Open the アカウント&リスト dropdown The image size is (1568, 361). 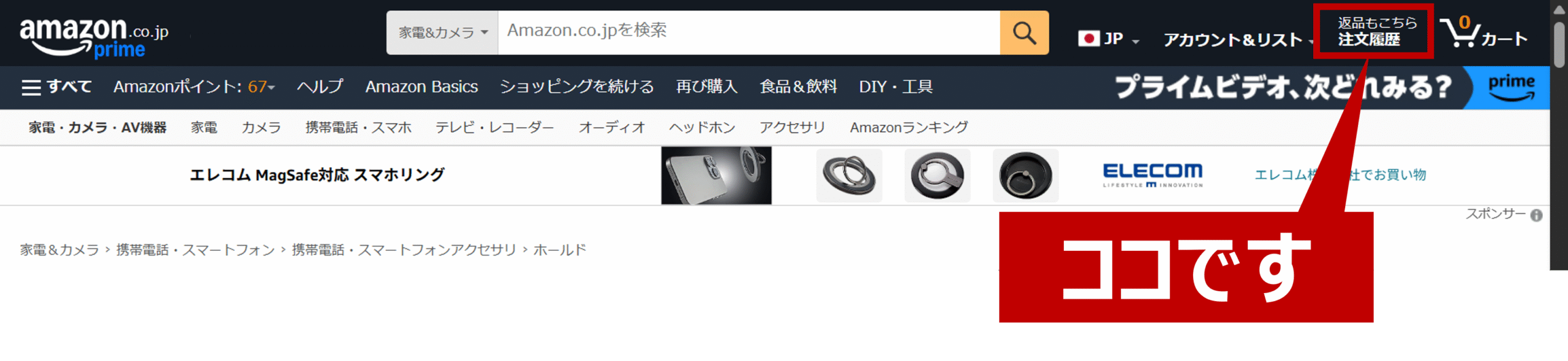click(x=1238, y=40)
